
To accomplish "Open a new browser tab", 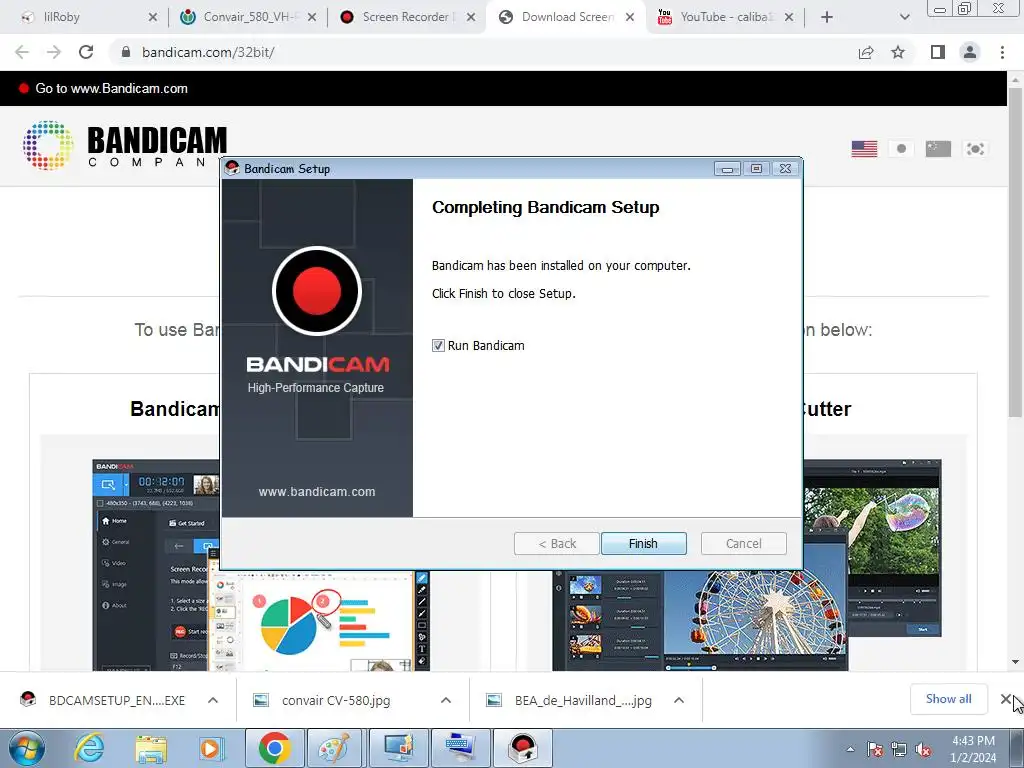I will [x=827, y=17].
